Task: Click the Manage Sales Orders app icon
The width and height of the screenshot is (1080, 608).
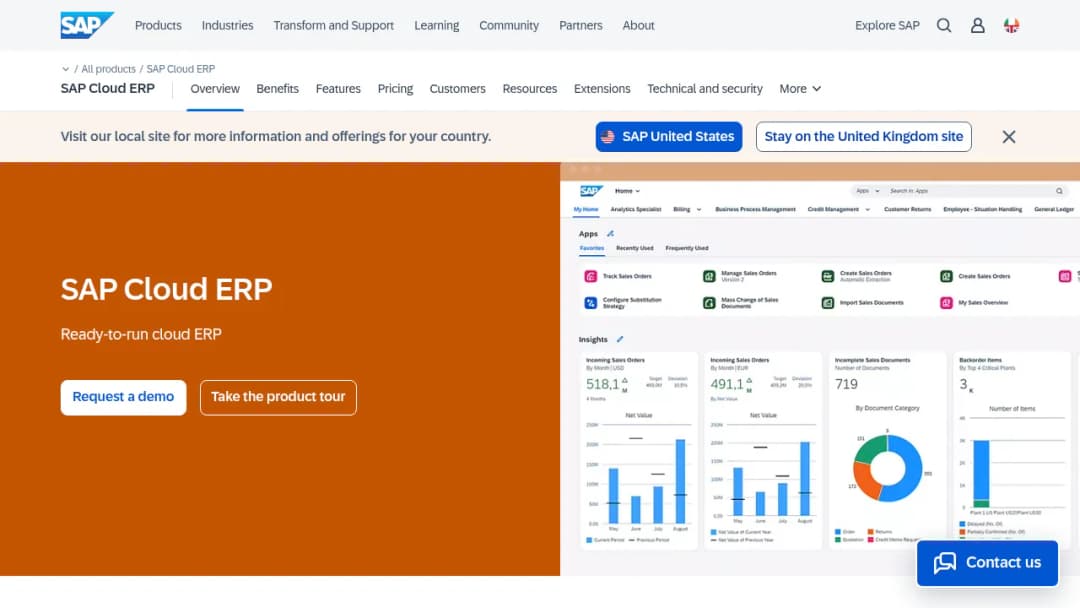Action: pyautogui.click(x=709, y=276)
